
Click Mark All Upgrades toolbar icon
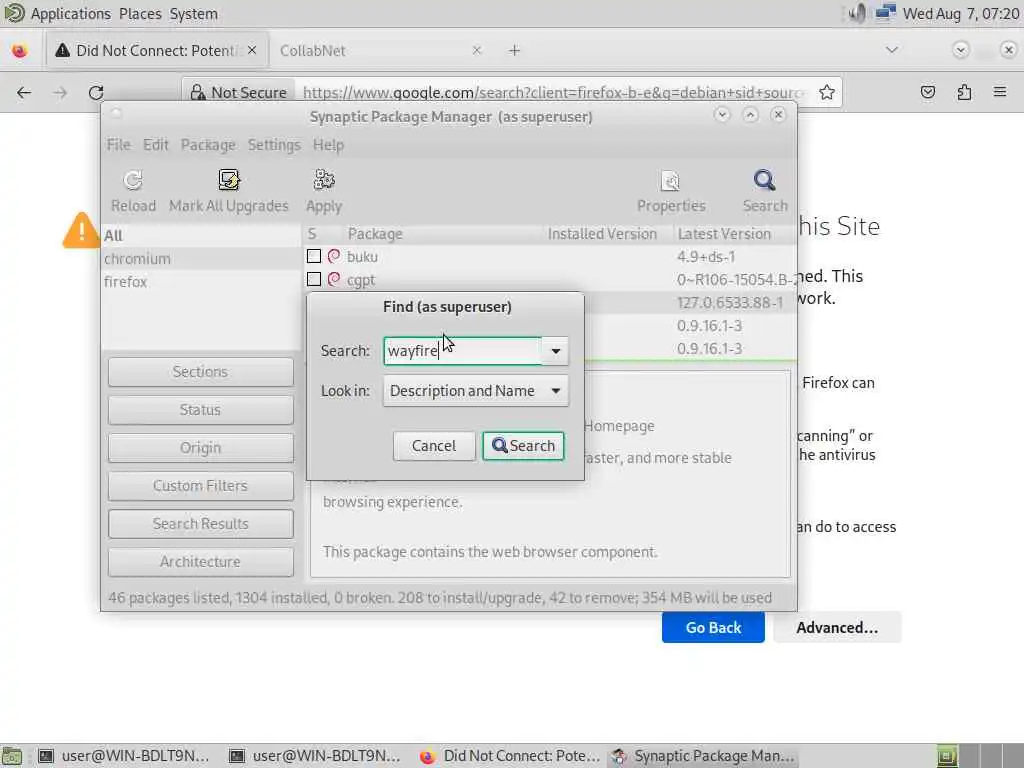coord(229,180)
